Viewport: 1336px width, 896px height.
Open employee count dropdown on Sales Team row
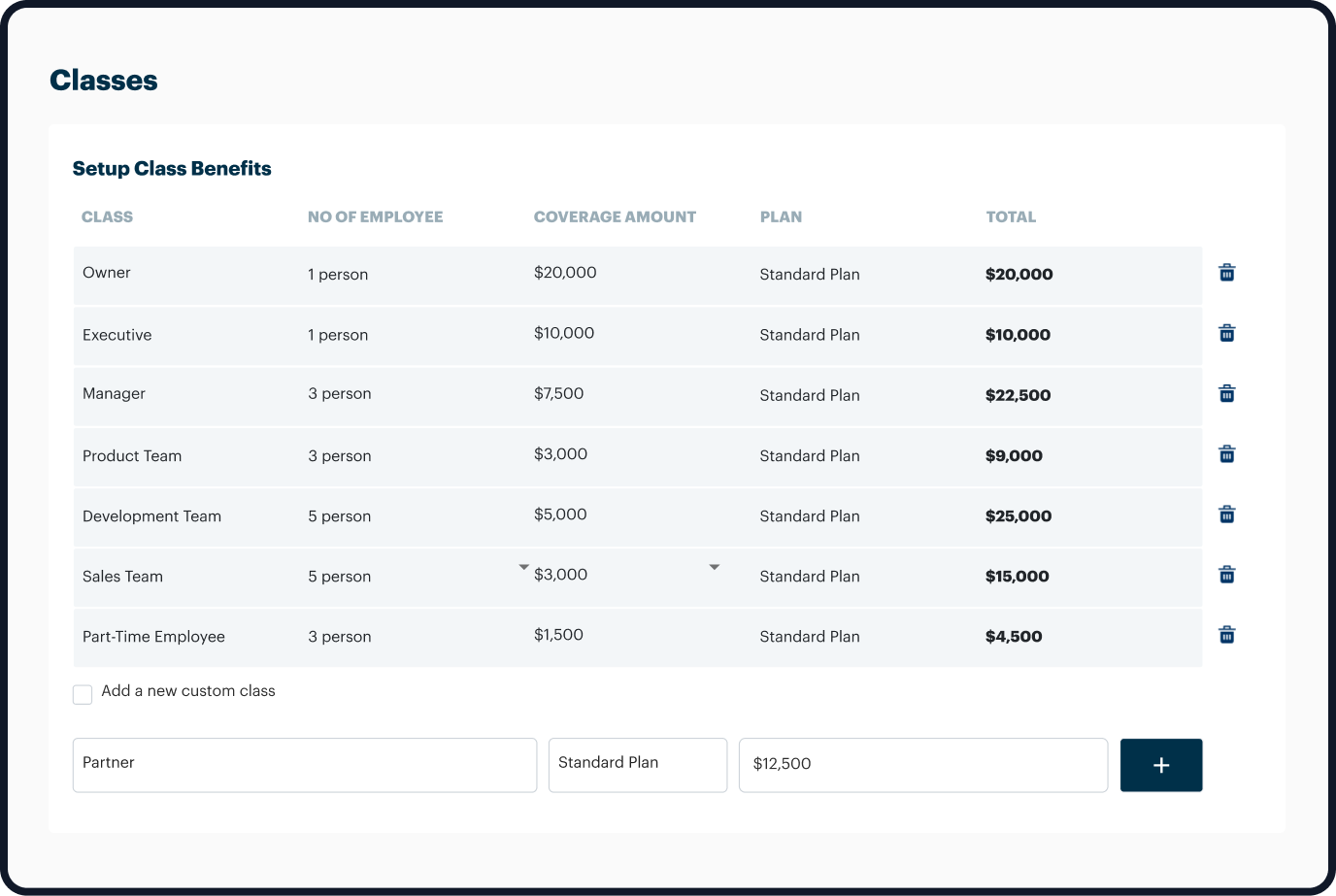click(523, 565)
